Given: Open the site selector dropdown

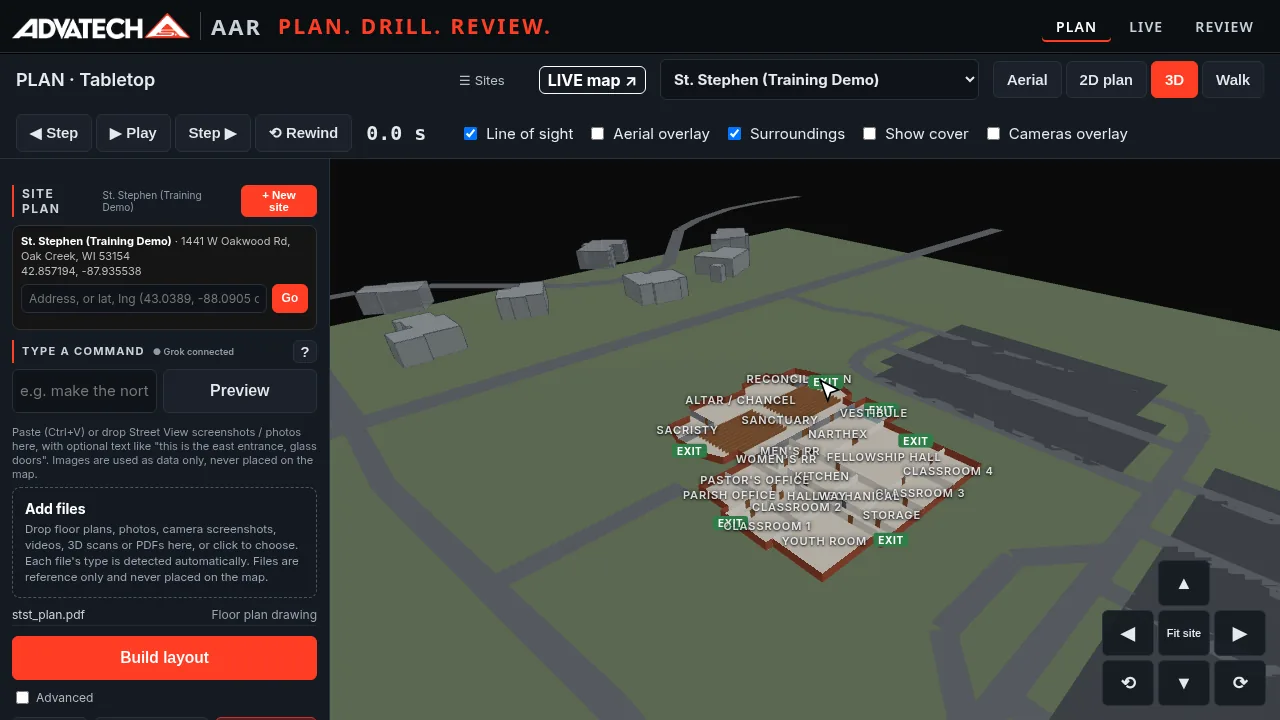Looking at the screenshot, I should pos(819,80).
